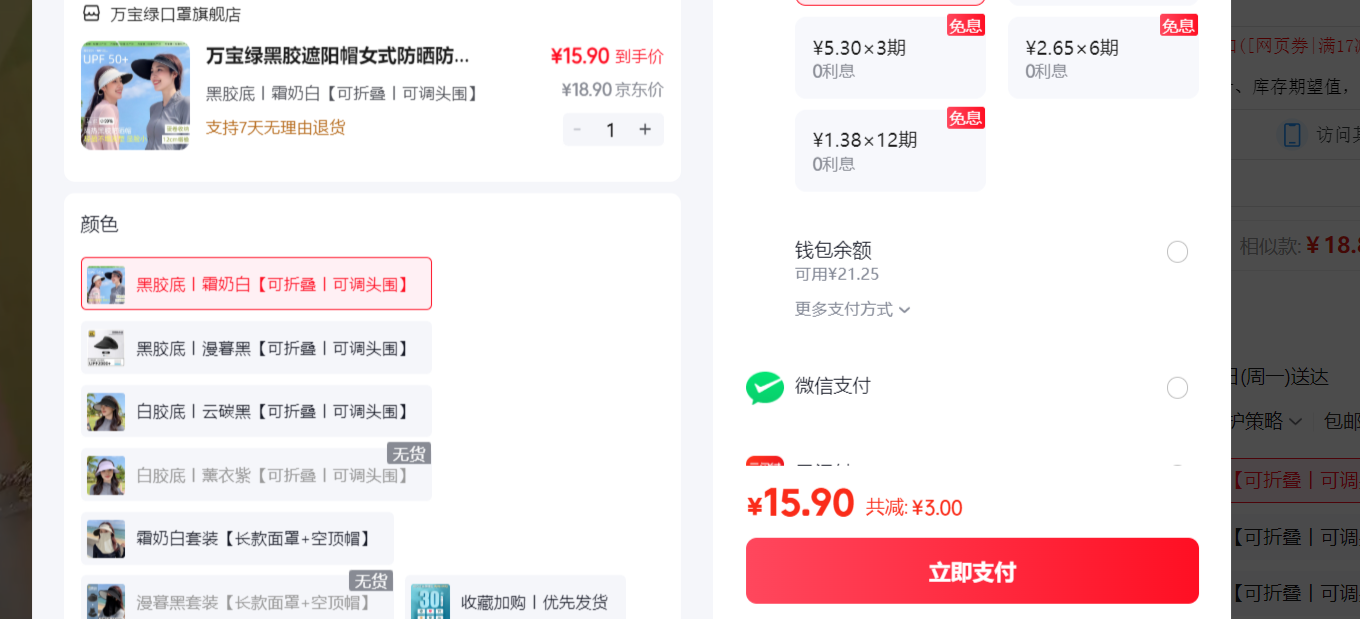Click the 立即支付 button
The height and width of the screenshot is (619, 1360).
click(972, 571)
